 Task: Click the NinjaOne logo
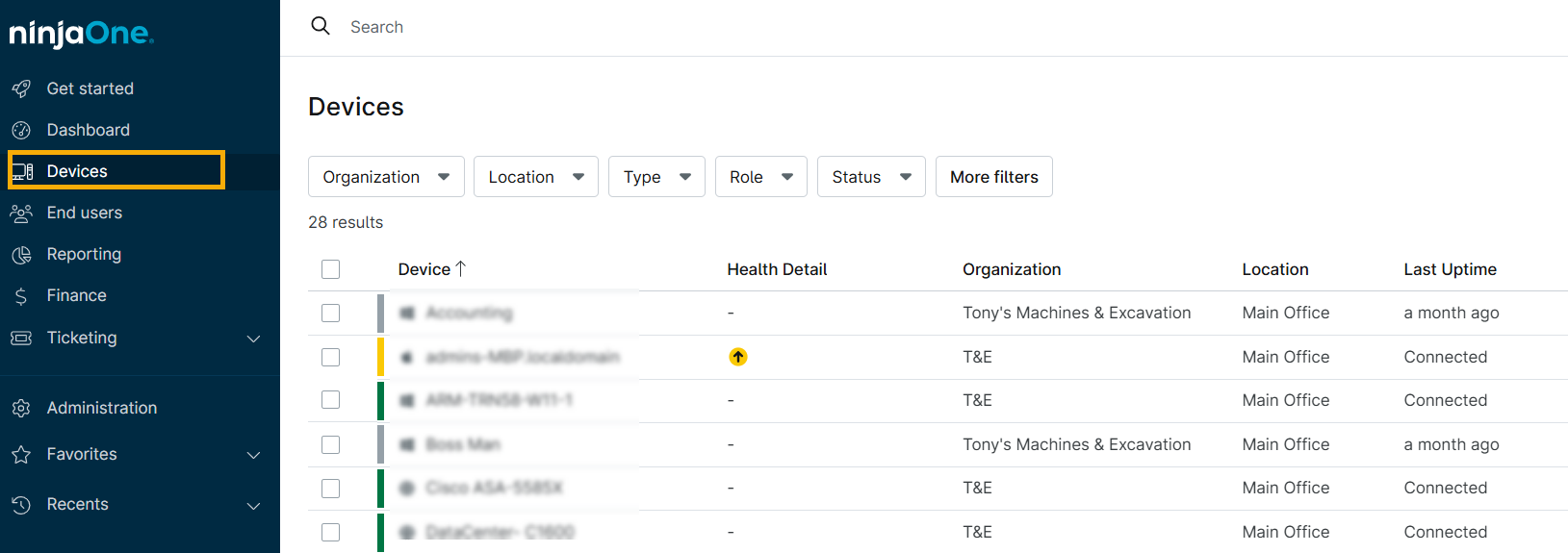[81, 34]
